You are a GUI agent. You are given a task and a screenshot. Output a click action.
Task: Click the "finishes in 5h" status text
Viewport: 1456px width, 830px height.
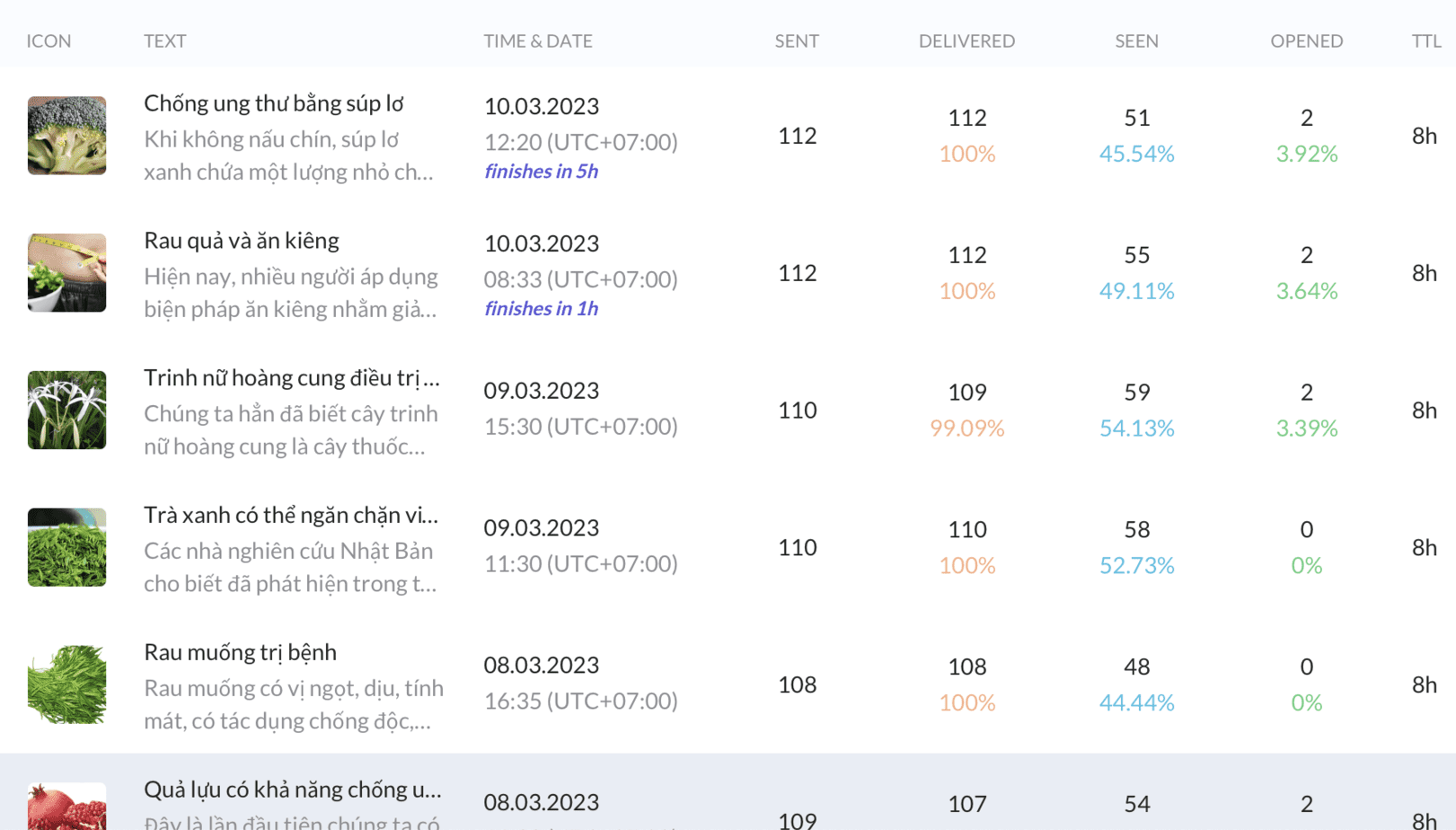(x=541, y=172)
